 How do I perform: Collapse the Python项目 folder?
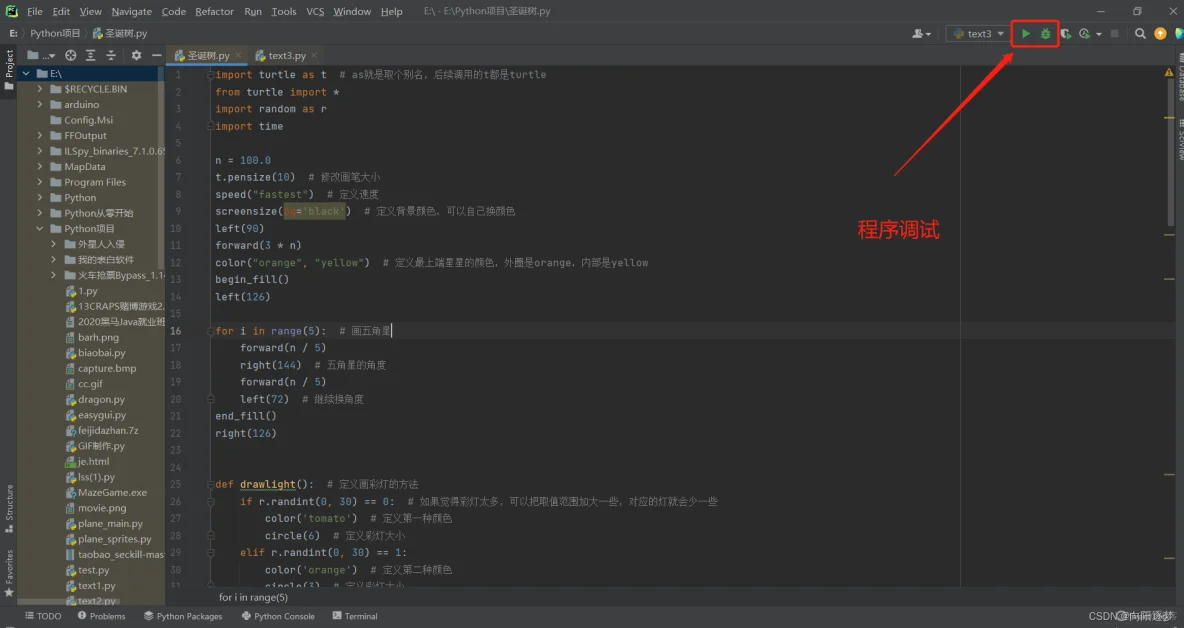40,229
